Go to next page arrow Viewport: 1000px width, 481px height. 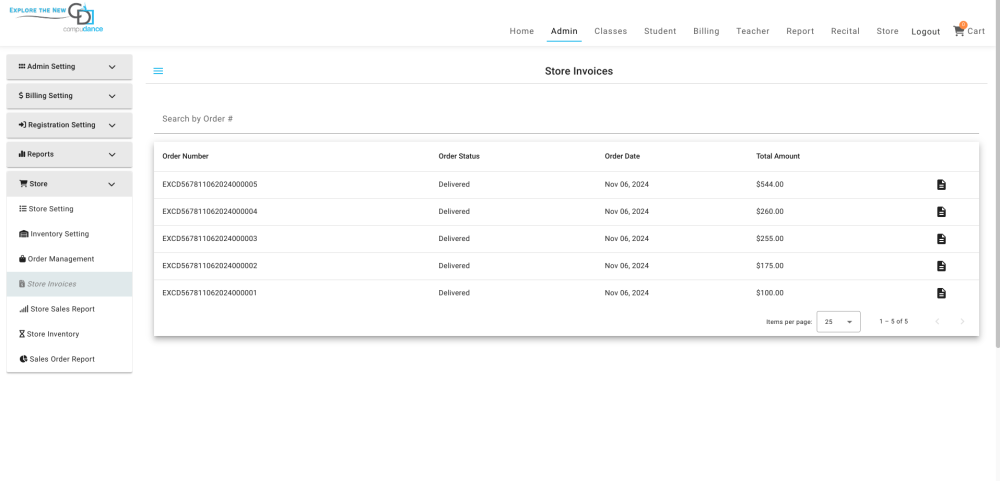pos(962,322)
